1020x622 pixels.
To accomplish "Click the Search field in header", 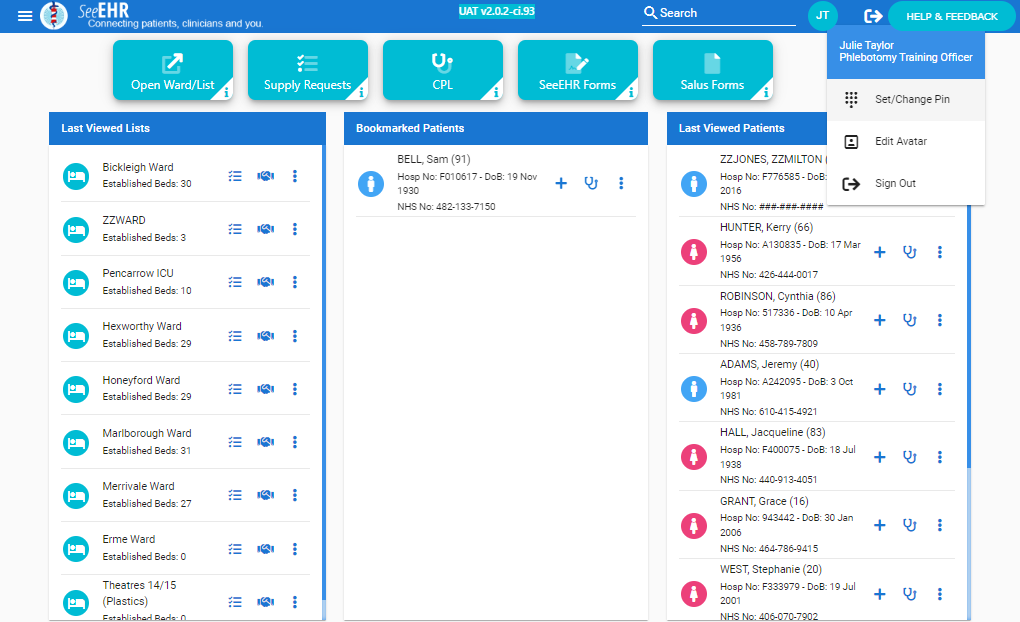I will 719,14.
